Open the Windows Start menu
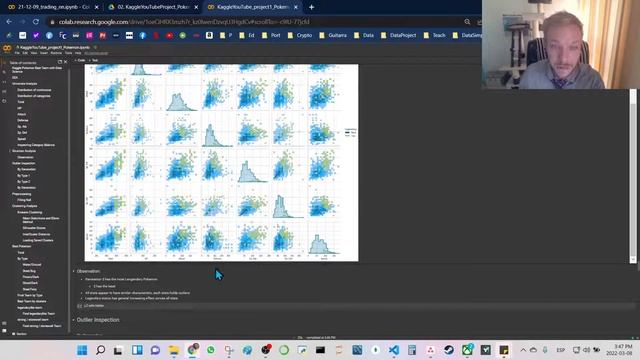This screenshot has width=640, height=360. click(82, 350)
